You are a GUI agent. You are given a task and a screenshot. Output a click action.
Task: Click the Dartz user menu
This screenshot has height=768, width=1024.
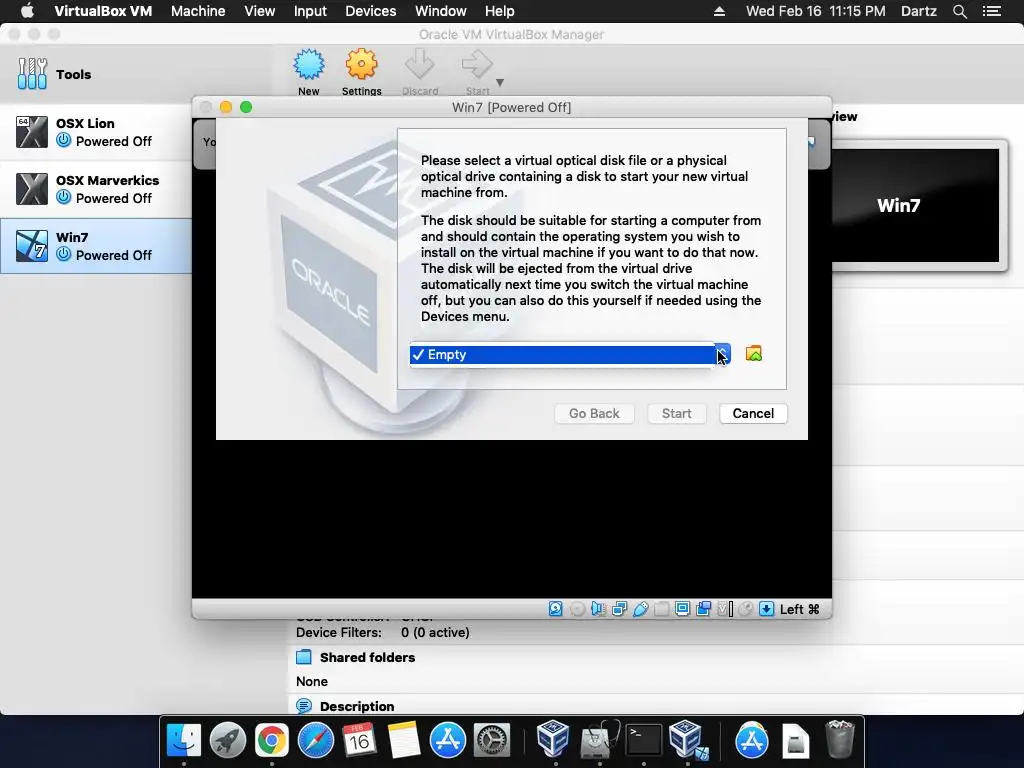918,11
